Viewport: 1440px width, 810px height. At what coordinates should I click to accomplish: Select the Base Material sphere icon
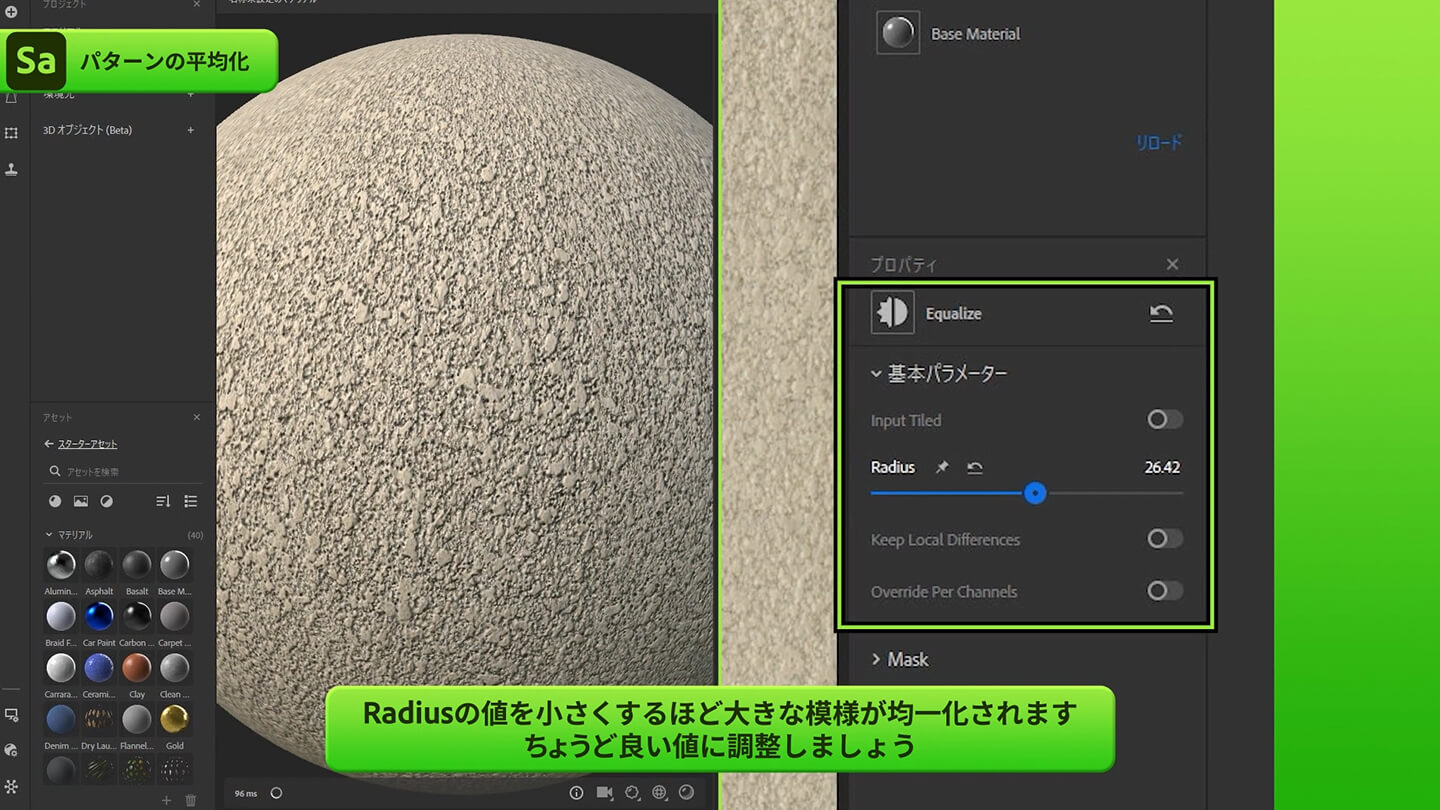(x=897, y=33)
